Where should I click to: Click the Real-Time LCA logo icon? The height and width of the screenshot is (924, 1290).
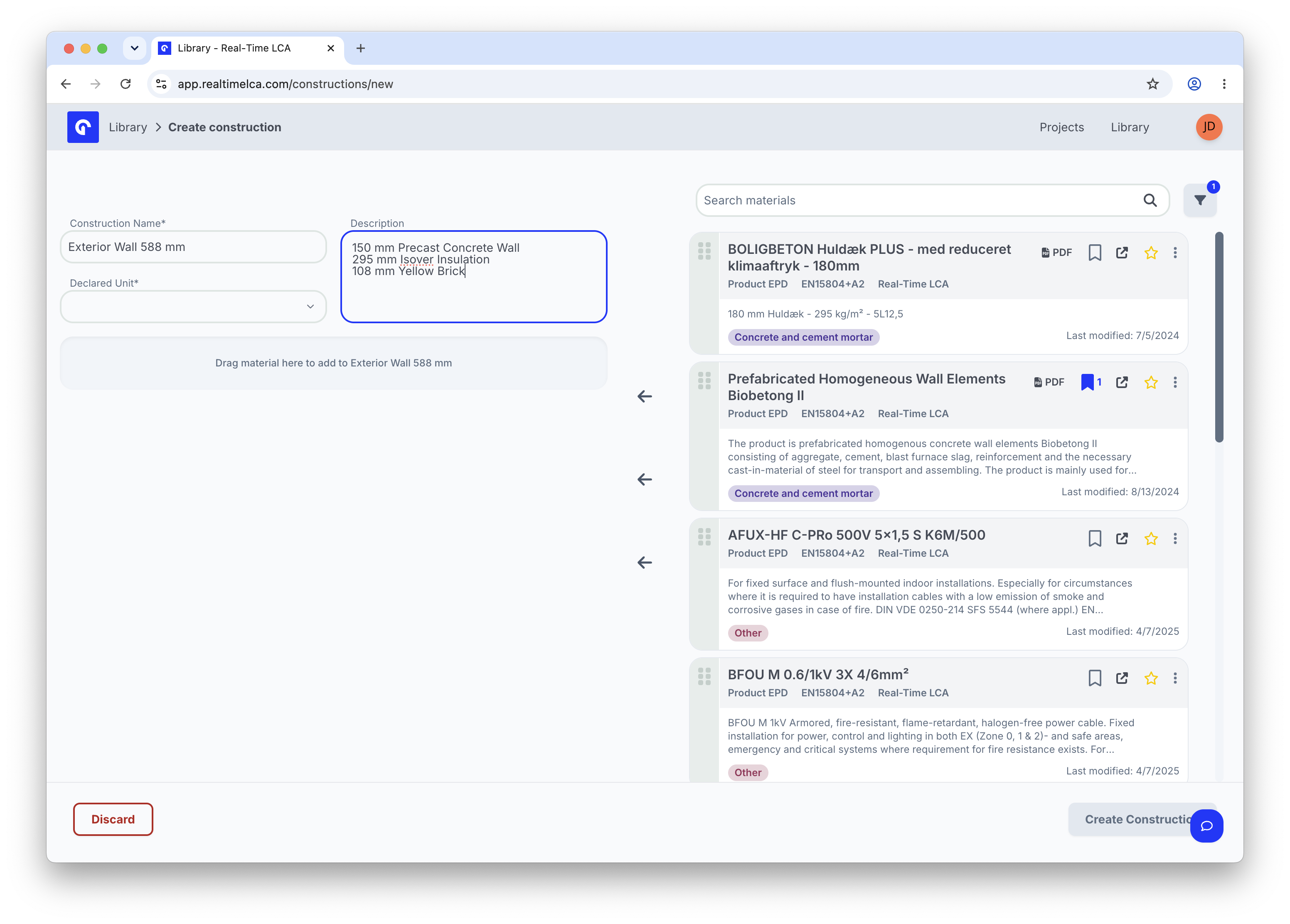(x=83, y=127)
